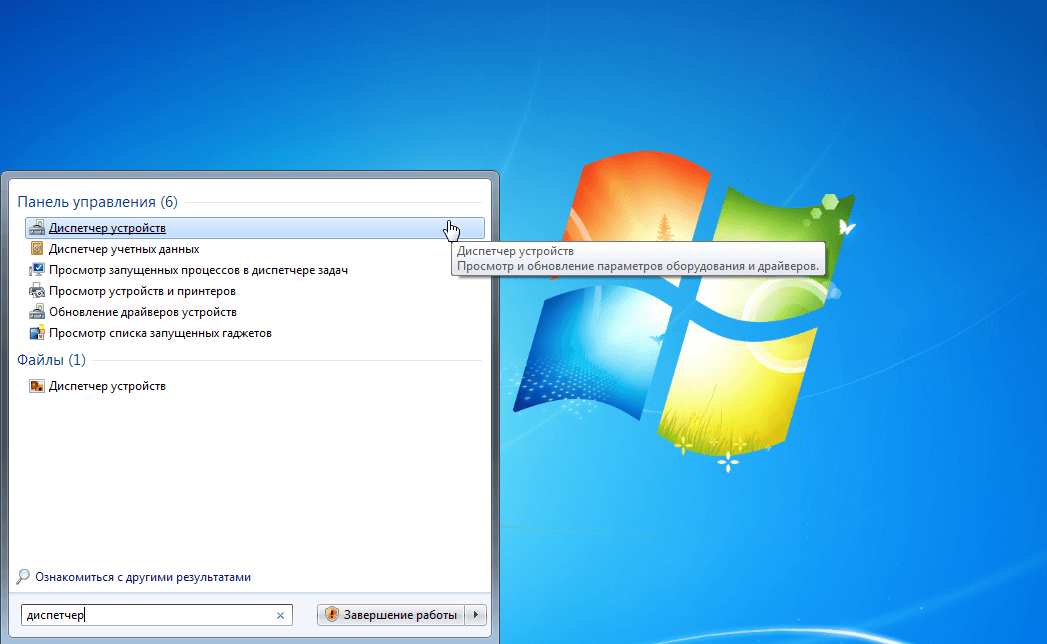Click the Завершение работы button
The height and width of the screenshot is (644, 1047).
click(391, 615)
